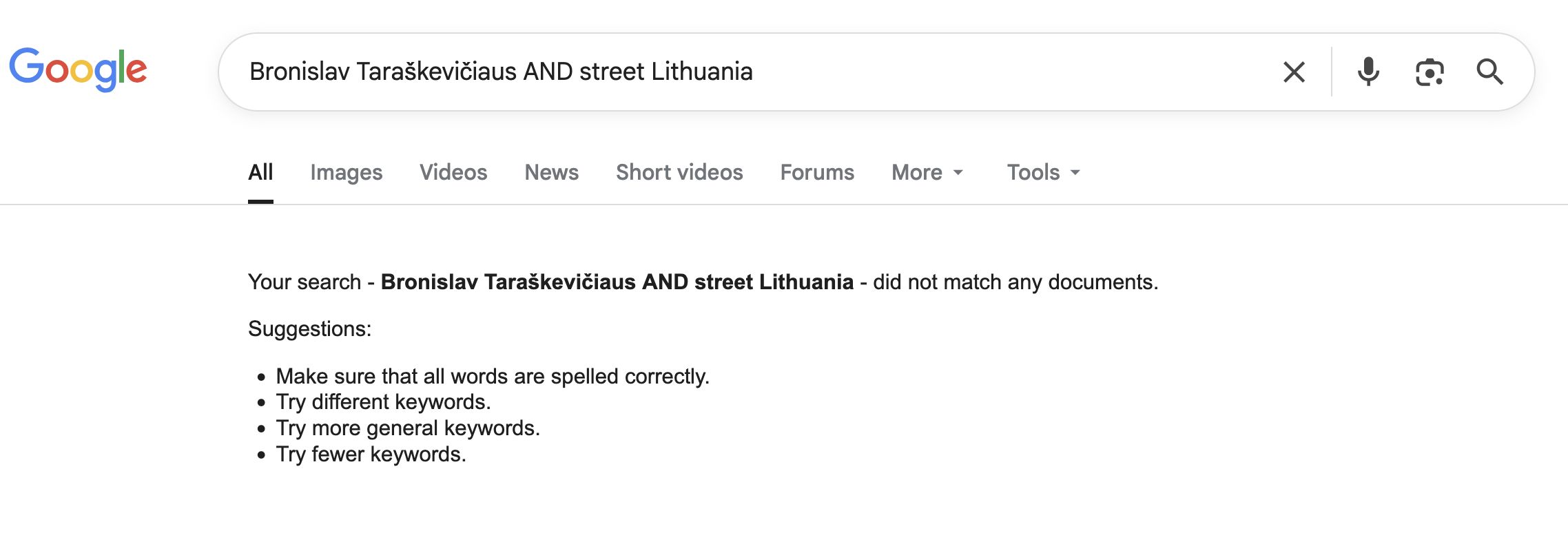Clear the search box with the X icon
1568x533 pixels.
[1294, 72]
